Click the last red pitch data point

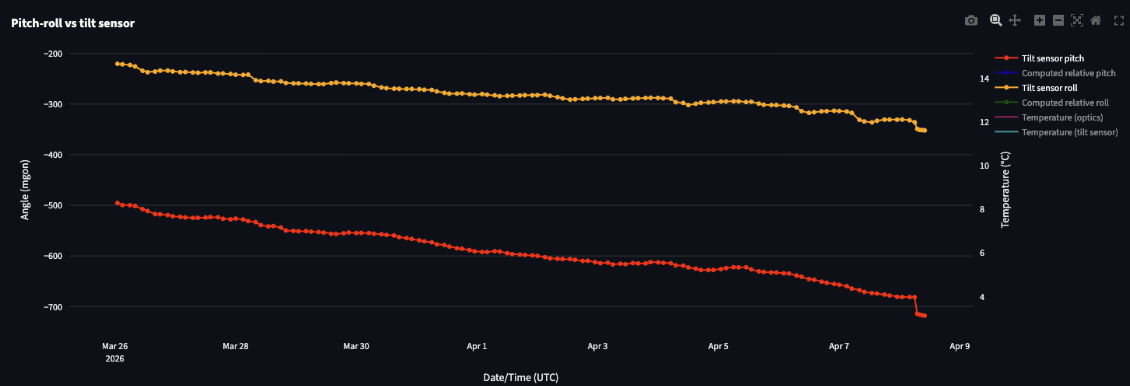tap(925, 315)
